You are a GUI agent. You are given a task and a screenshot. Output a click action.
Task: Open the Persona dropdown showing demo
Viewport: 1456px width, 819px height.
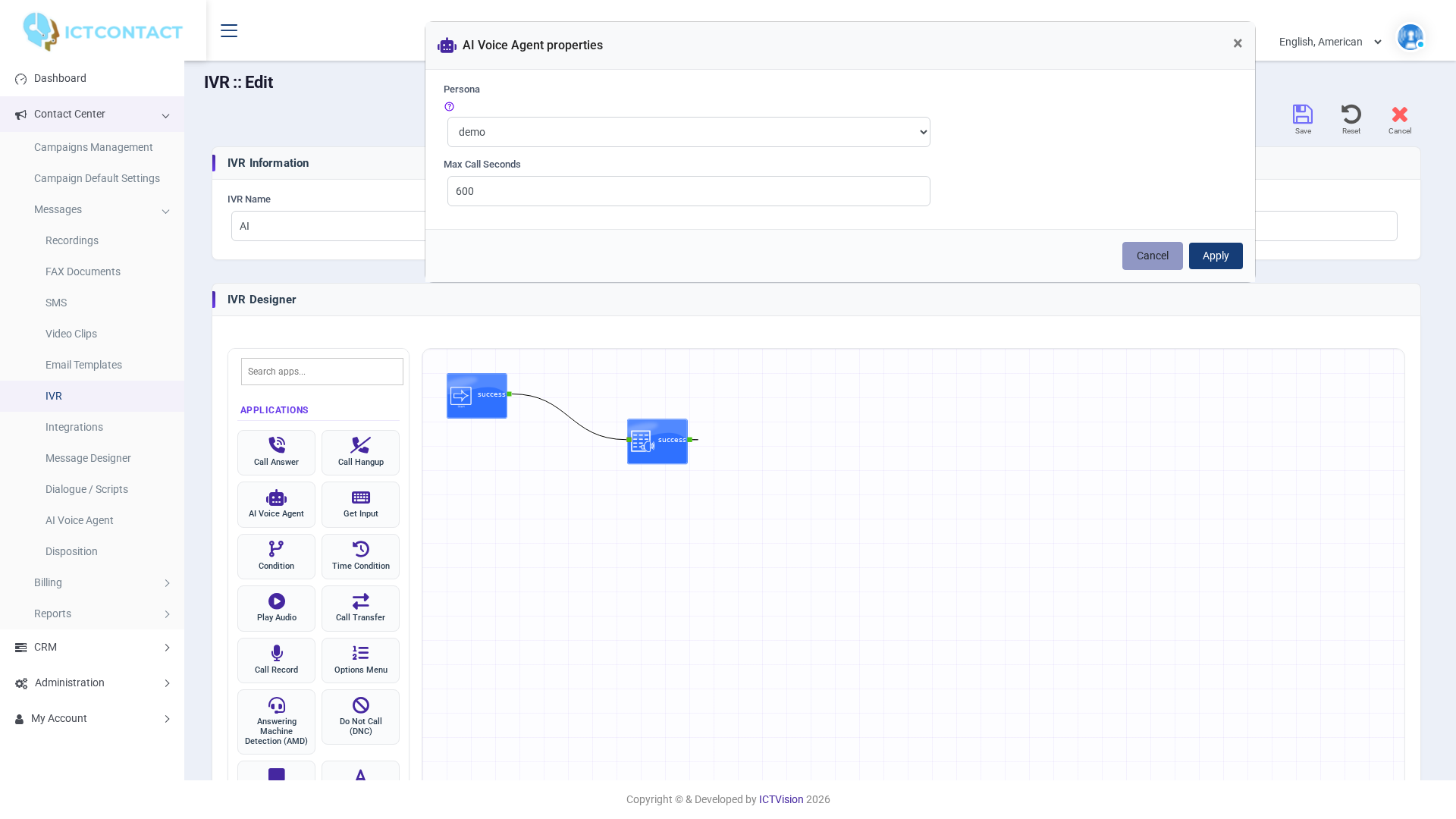pos(689,132)
